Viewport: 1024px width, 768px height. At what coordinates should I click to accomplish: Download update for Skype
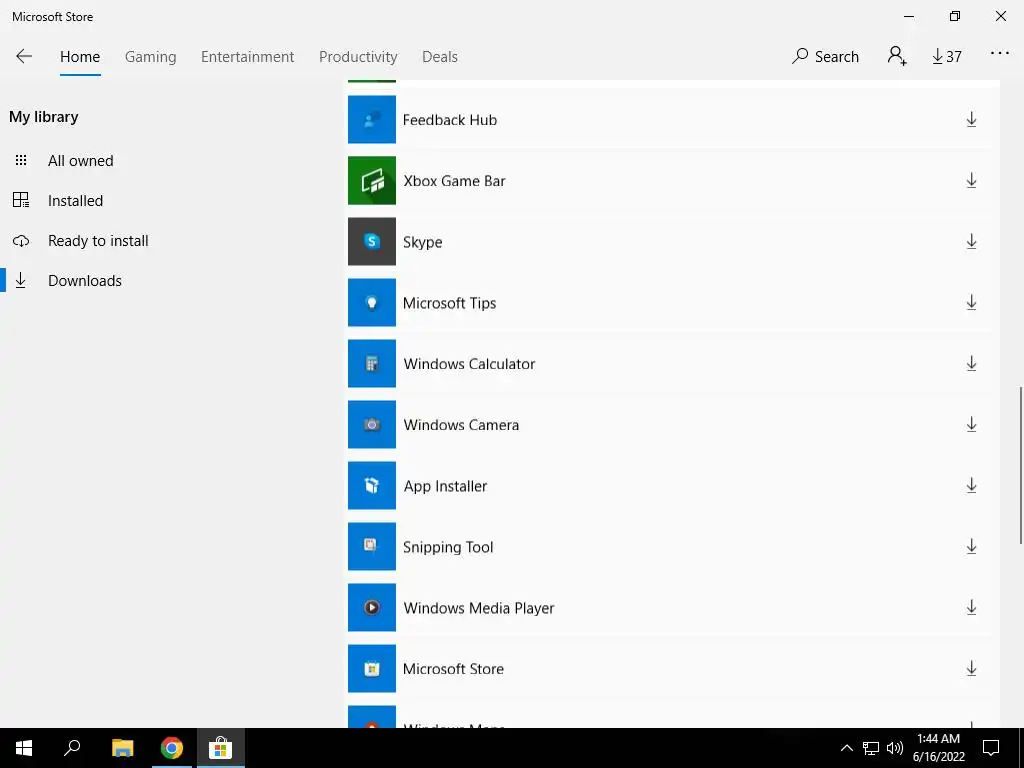coord(971,242)
